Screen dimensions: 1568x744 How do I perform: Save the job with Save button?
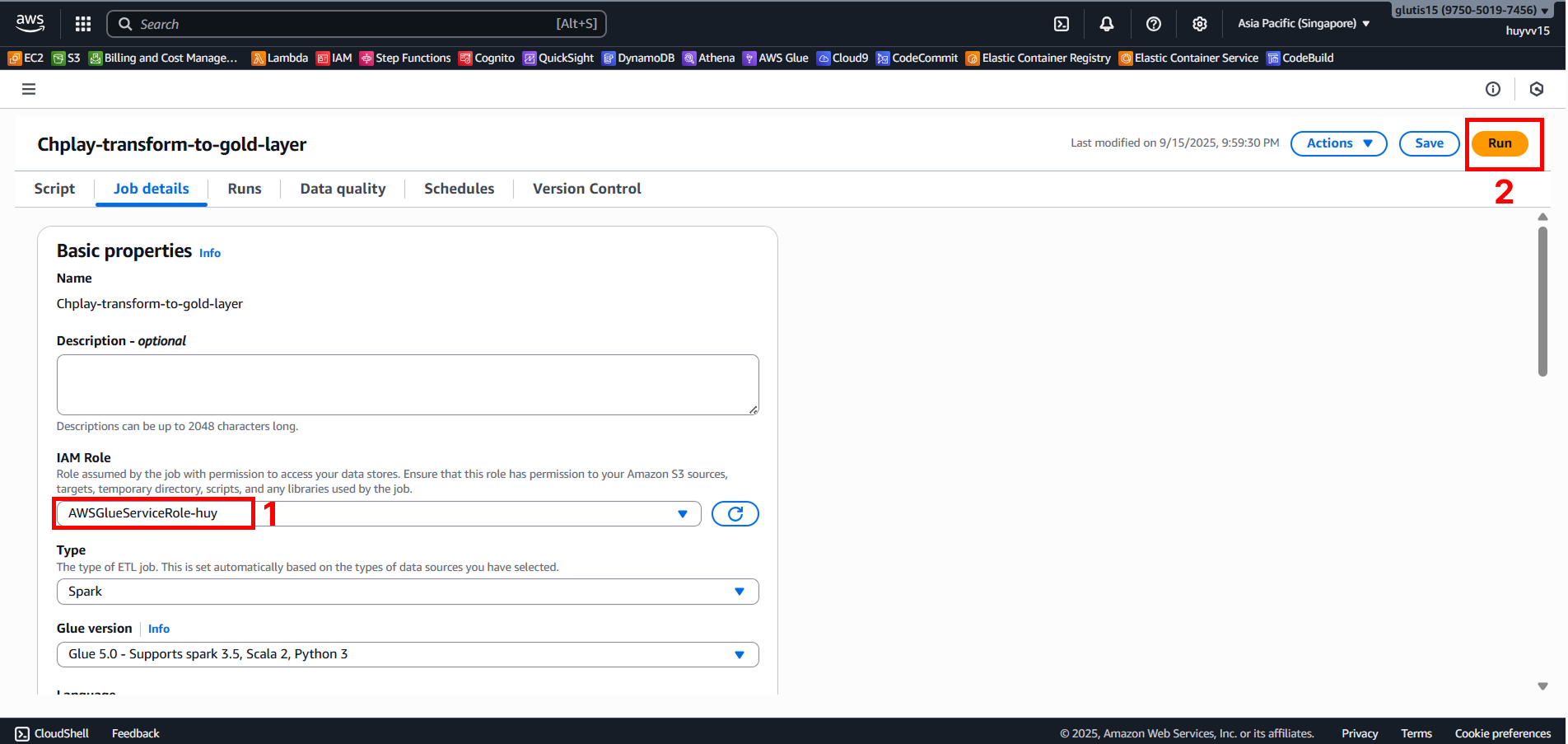1429,143
